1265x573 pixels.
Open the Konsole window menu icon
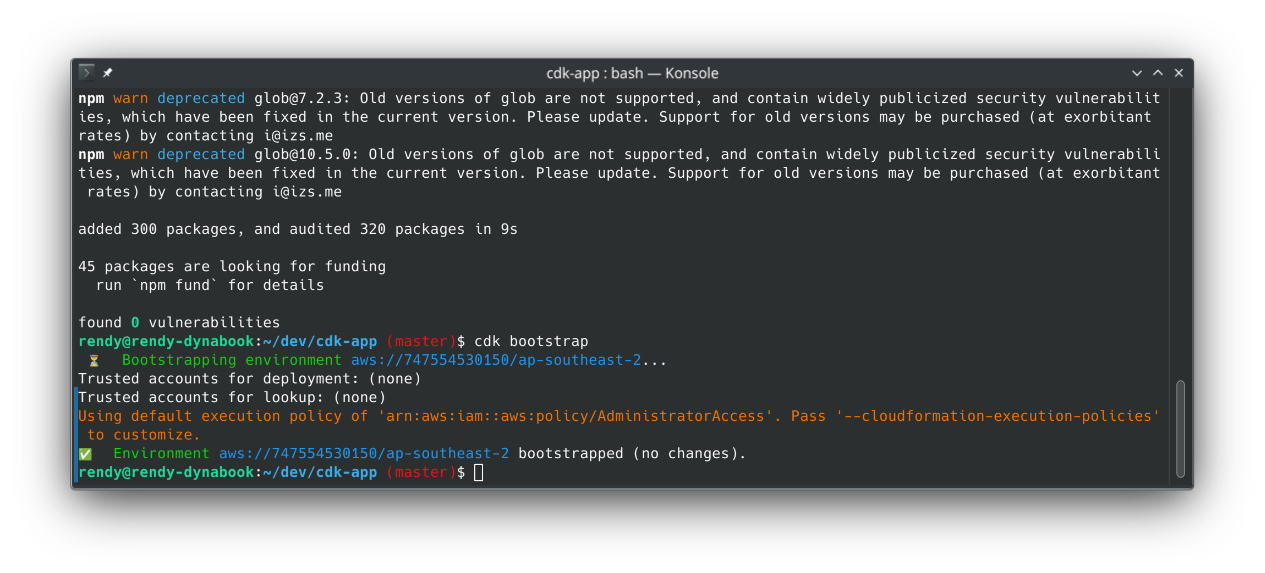coord(87,73)
